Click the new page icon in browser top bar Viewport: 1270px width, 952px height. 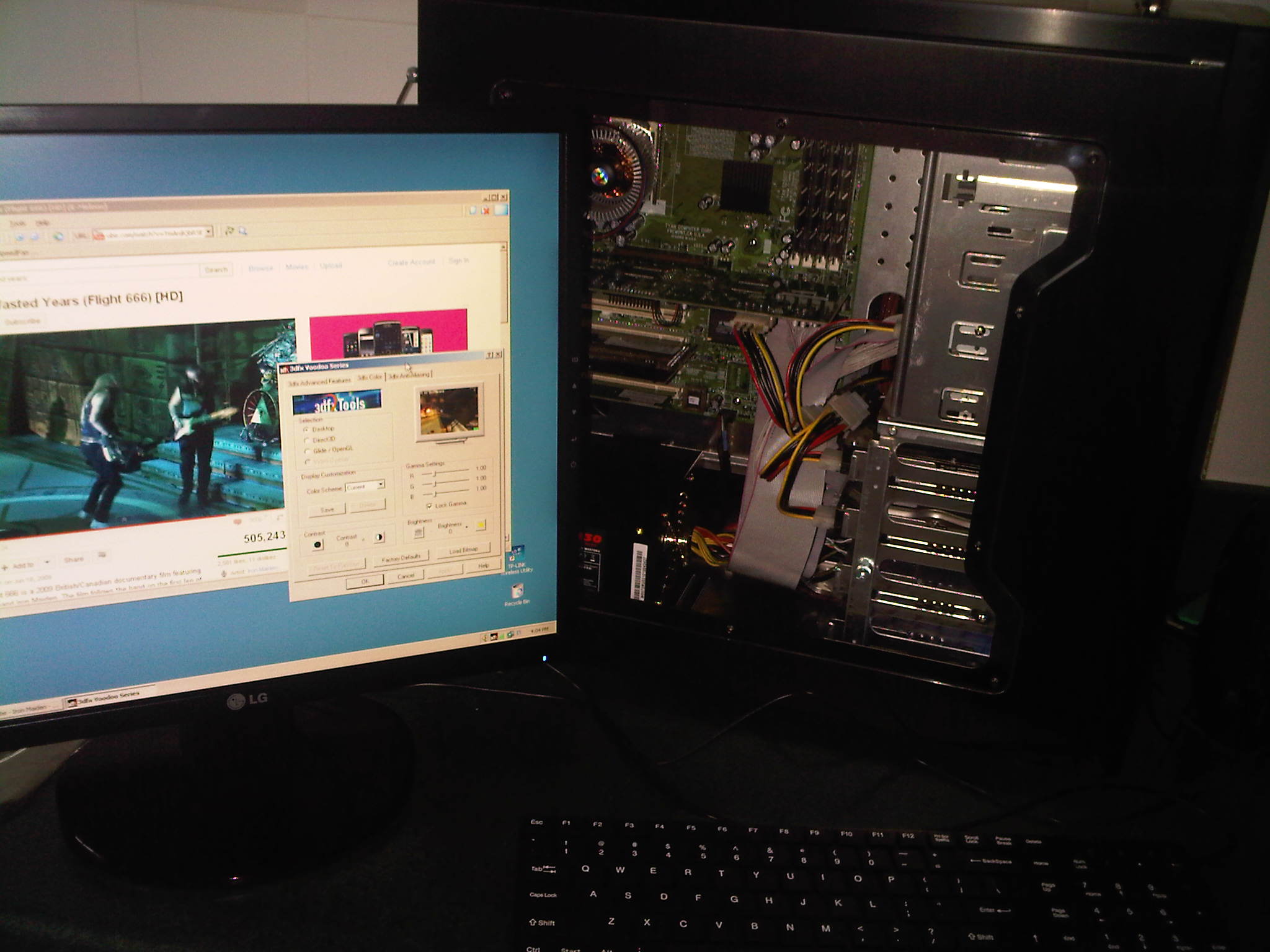[473, 211]
